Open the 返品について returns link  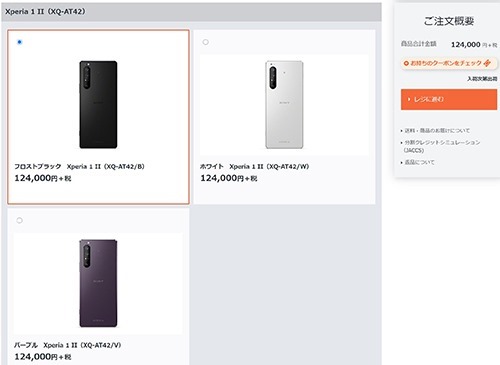tap(419, 162)
